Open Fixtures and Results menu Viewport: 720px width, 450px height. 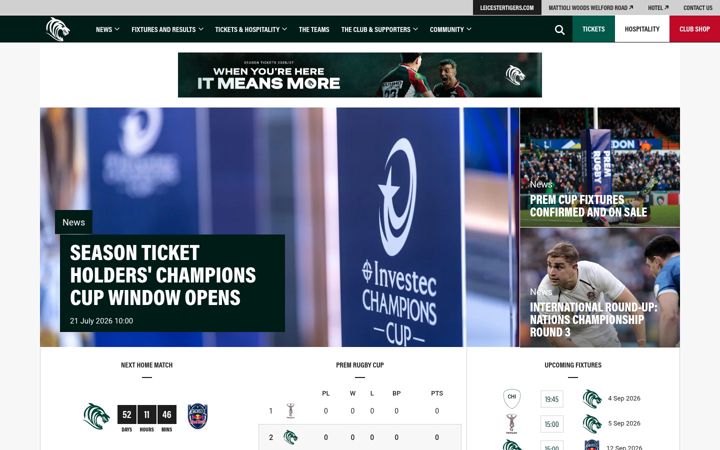coord(163,29)
